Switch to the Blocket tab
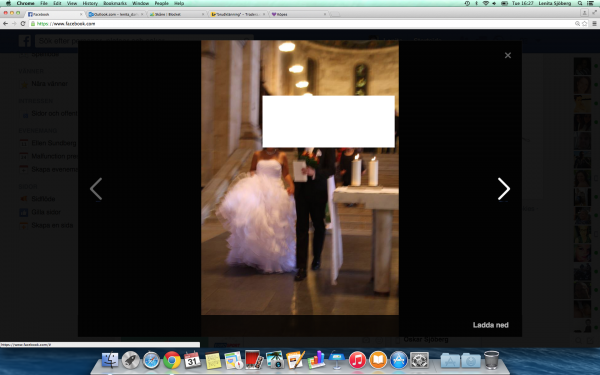This screenshot has height=375, width=600. [177, 14]
